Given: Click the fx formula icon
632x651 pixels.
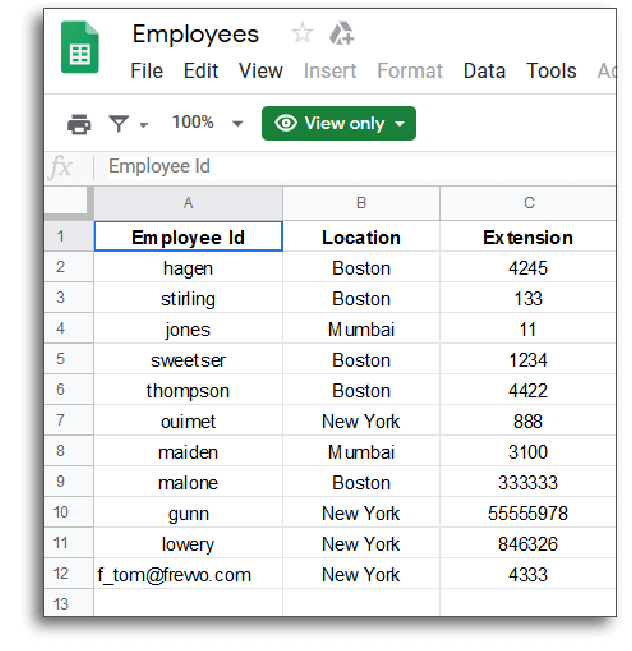Looking at the screenshot, I should [x=61, y=167].
